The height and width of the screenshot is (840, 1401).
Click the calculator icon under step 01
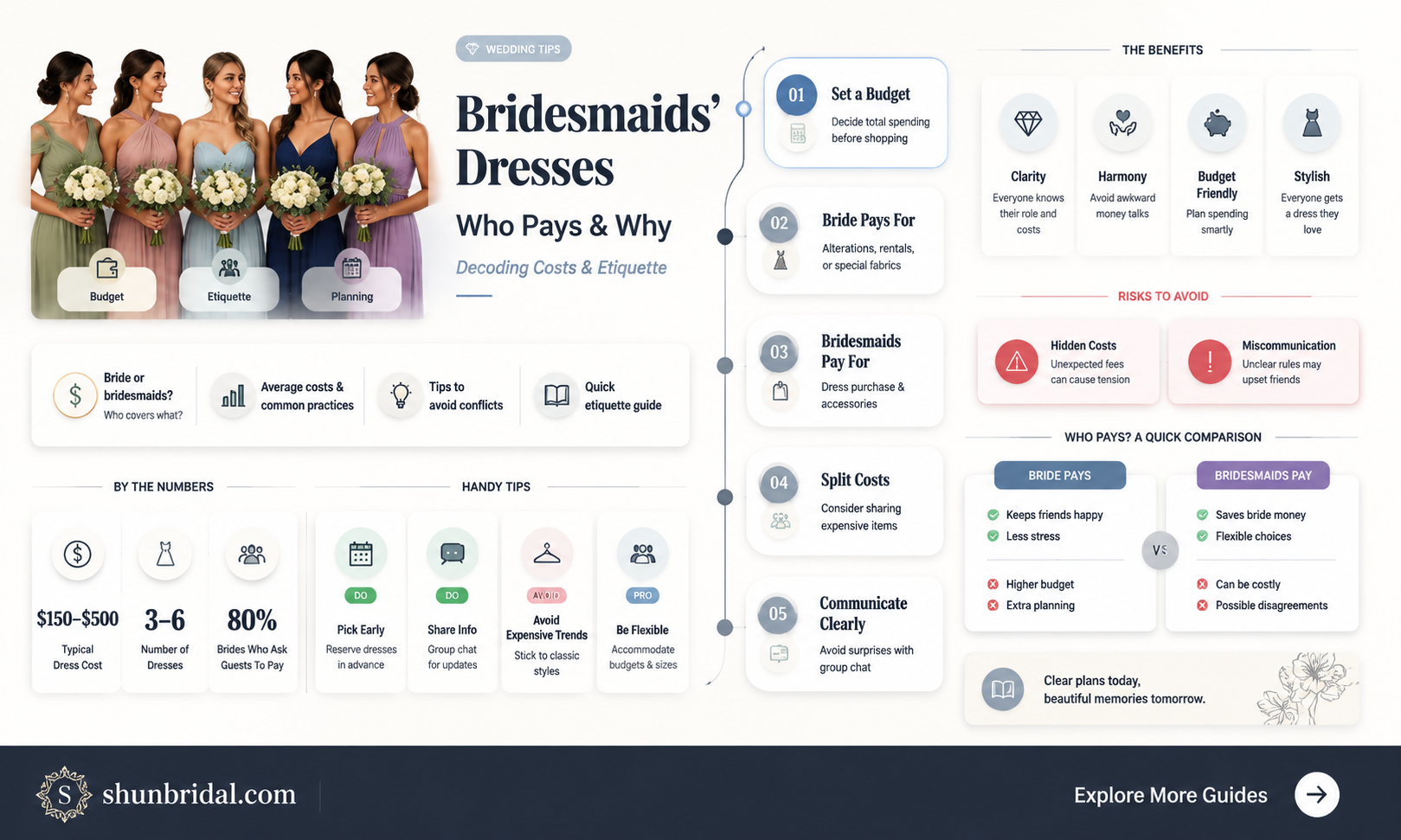coord(798,134)
